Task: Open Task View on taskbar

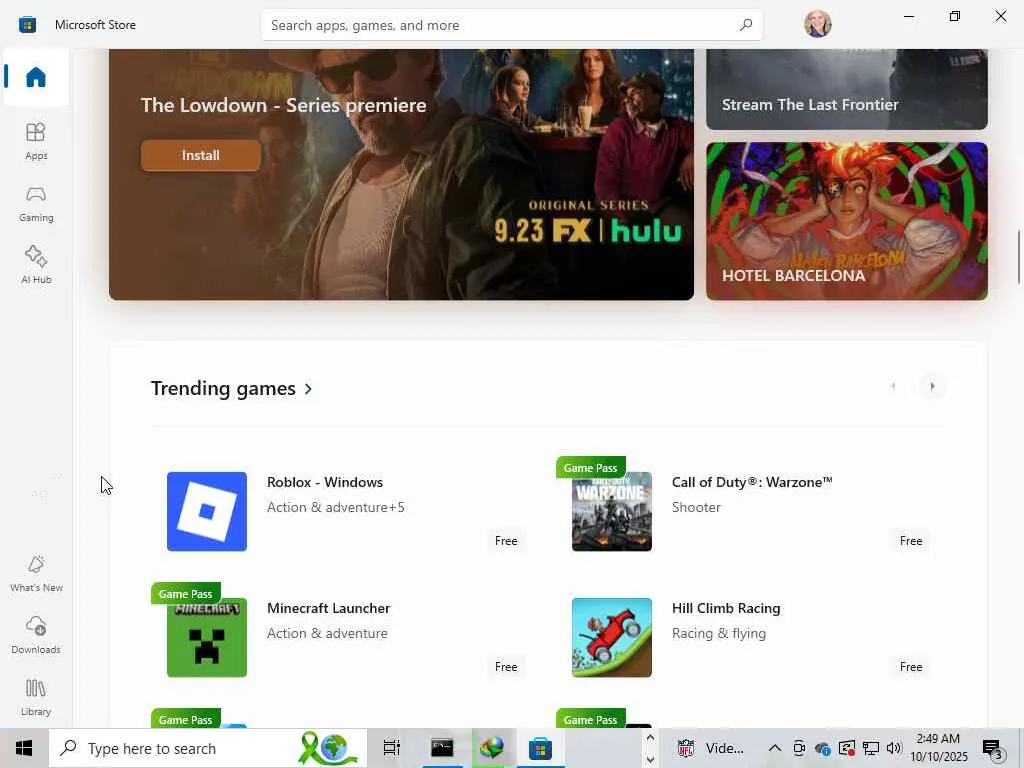Action: (391, 748)
